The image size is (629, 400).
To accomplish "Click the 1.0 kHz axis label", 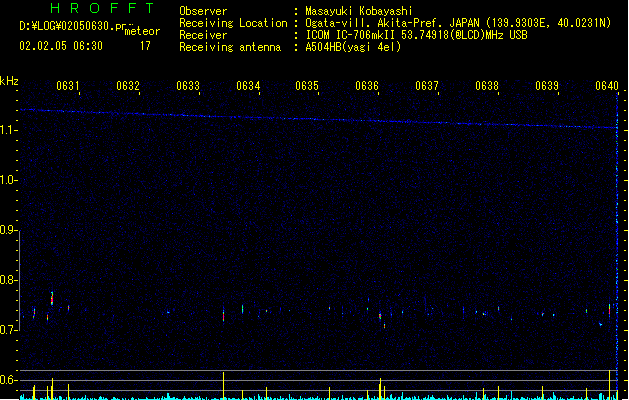I will 9,180.
